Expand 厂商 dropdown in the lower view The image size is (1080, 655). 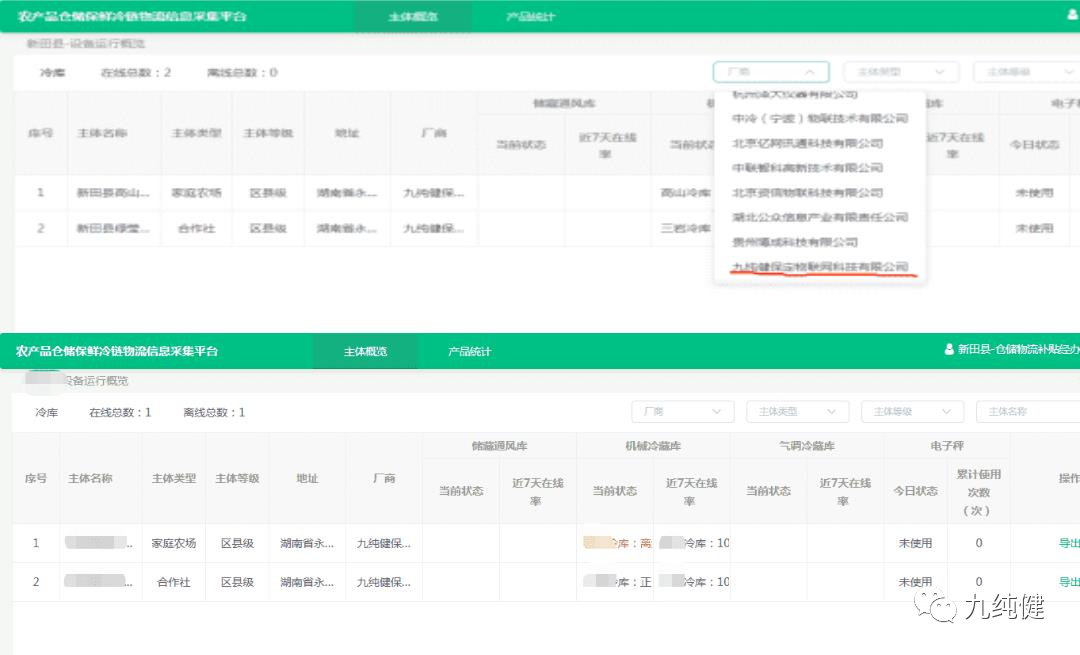(x=682, y=411)
